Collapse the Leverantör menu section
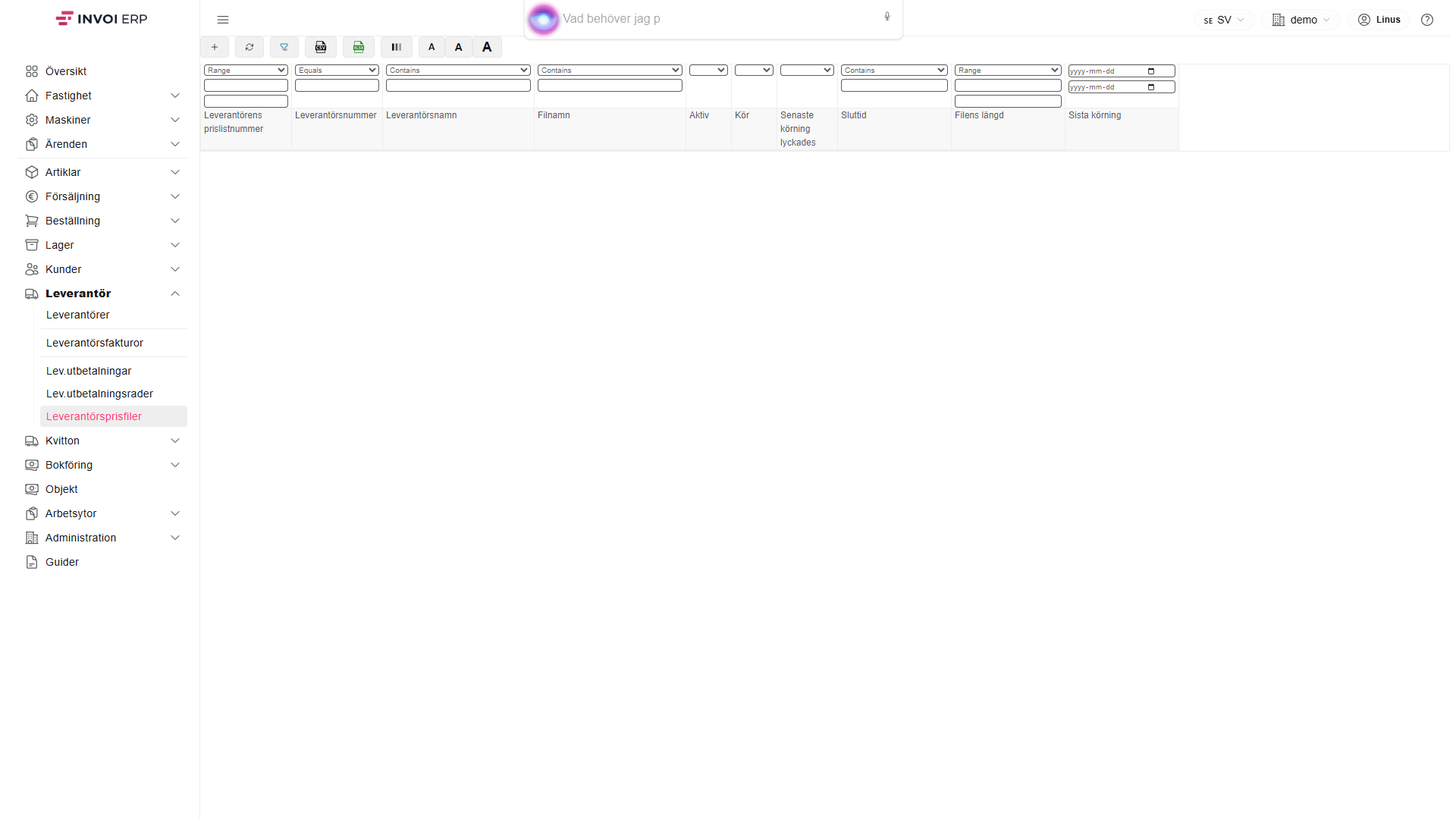Viewport: 1456px width, 819px height. pyautogui.click(x=103, y=293)
